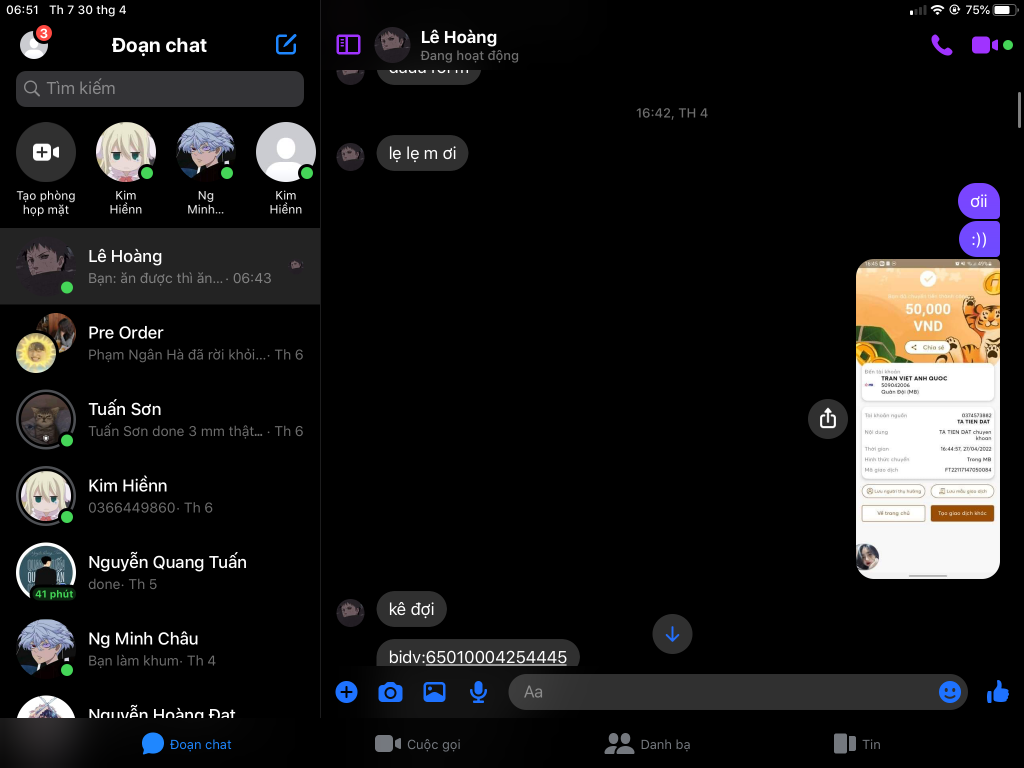This screenshot has height=768, width=1024.
Task: Start a voice call with Lê Hoàng
Action: 941,45
